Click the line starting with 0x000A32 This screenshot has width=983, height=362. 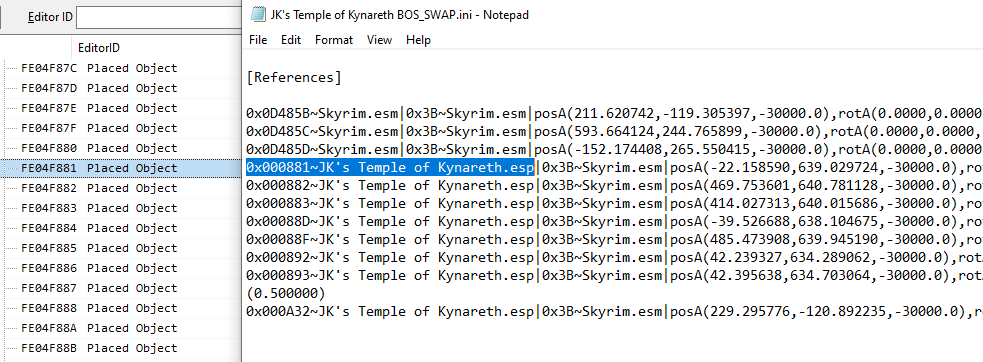click(614, 311)
